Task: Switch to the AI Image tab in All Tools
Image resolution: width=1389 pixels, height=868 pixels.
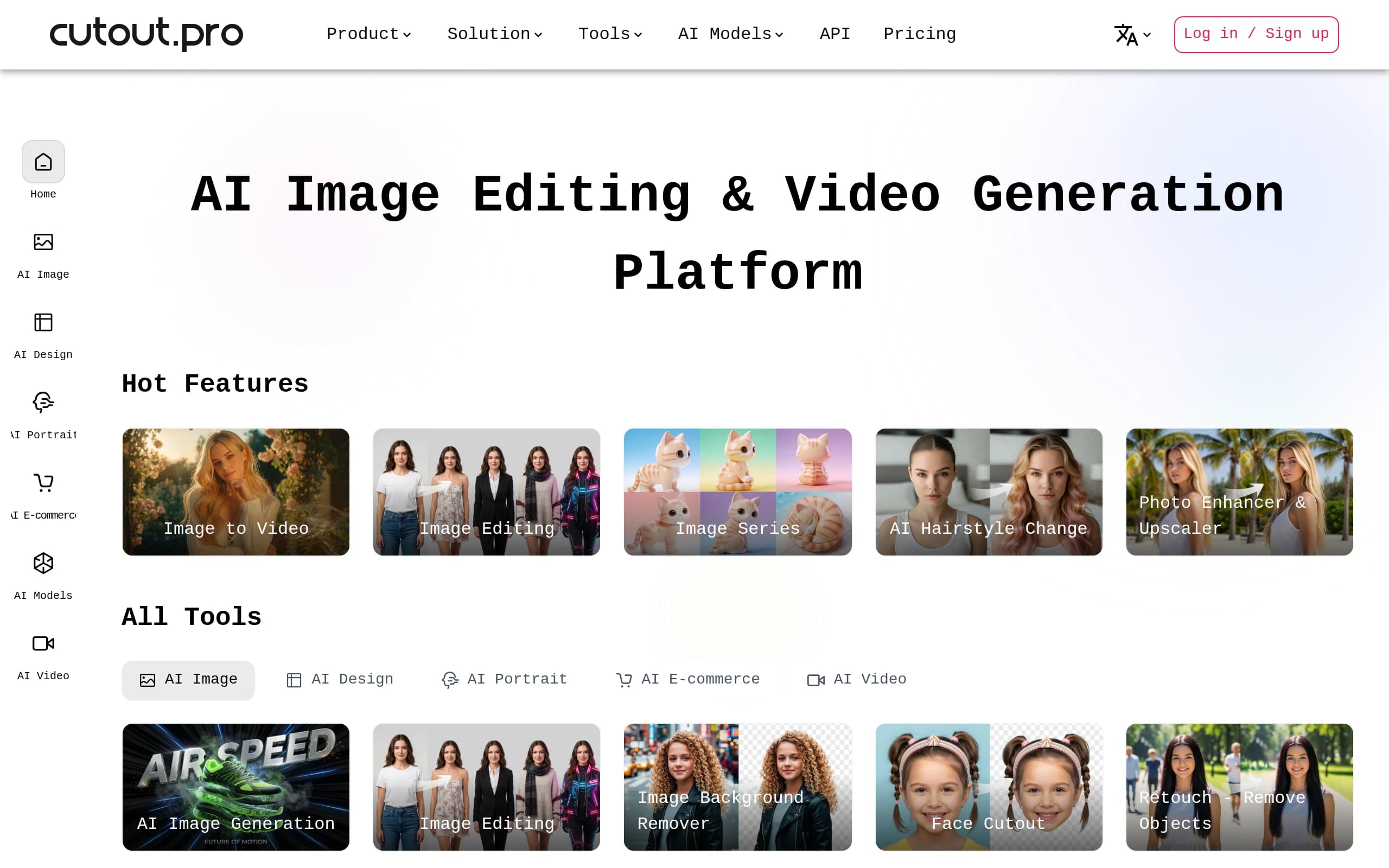Action: coord(188,680)
